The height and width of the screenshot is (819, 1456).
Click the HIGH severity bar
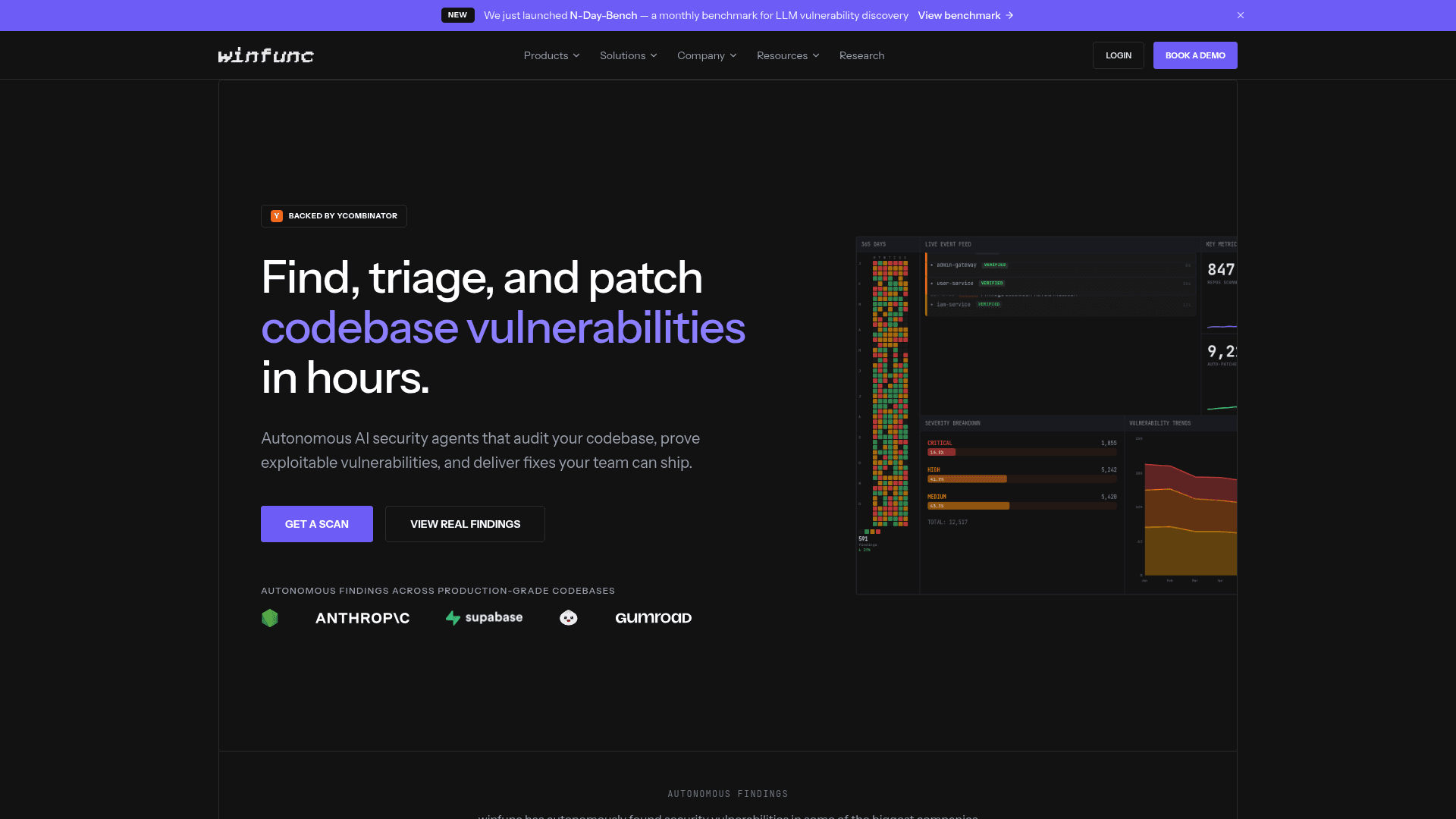tap(1021, 479)
